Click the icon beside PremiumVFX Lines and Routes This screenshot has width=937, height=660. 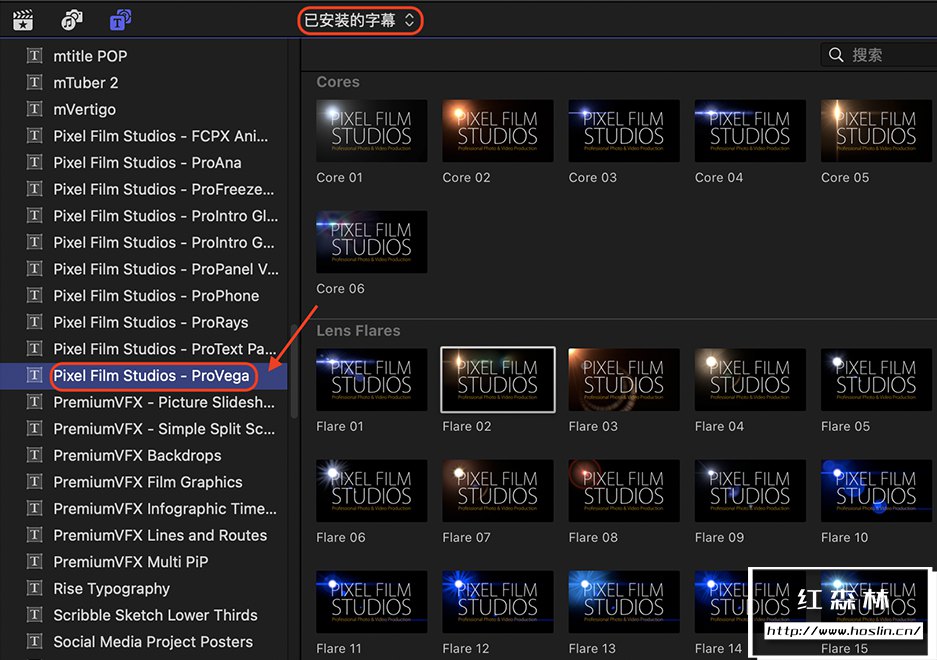(35, 535)
